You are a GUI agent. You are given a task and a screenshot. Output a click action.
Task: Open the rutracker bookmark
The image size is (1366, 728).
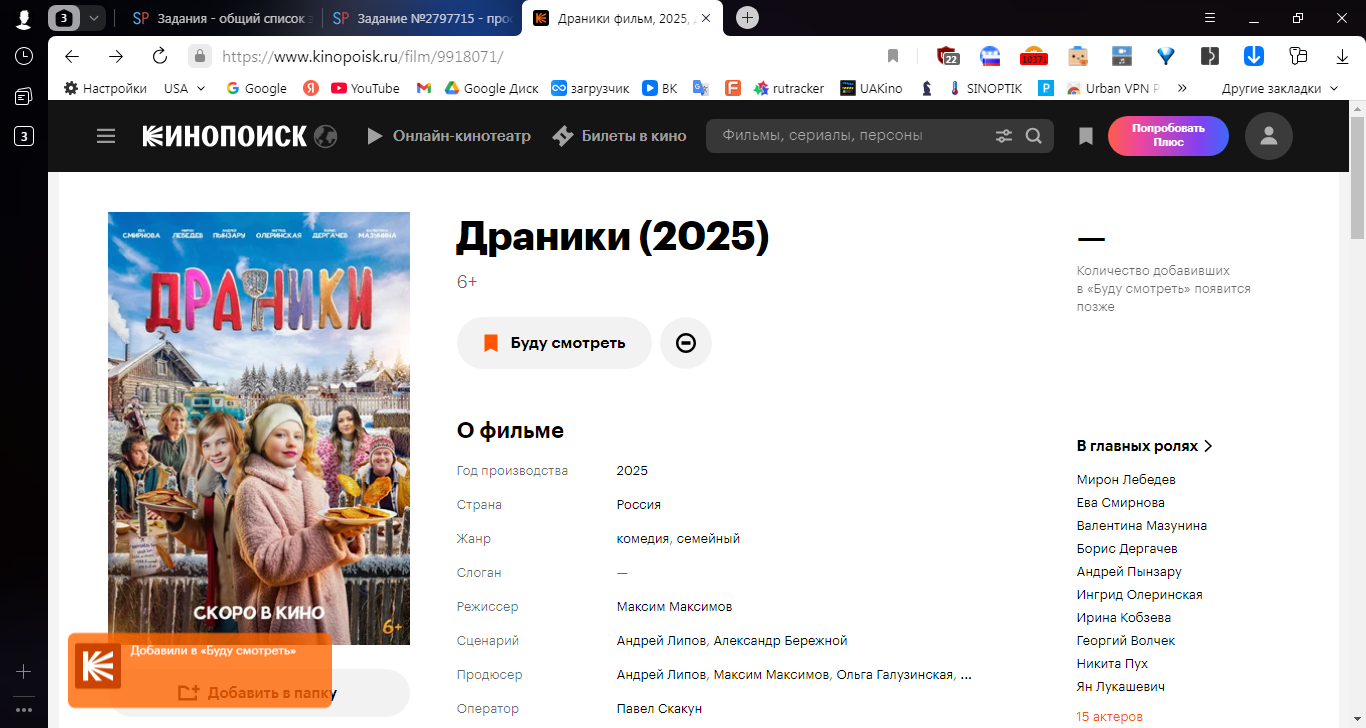coord(789,88)
